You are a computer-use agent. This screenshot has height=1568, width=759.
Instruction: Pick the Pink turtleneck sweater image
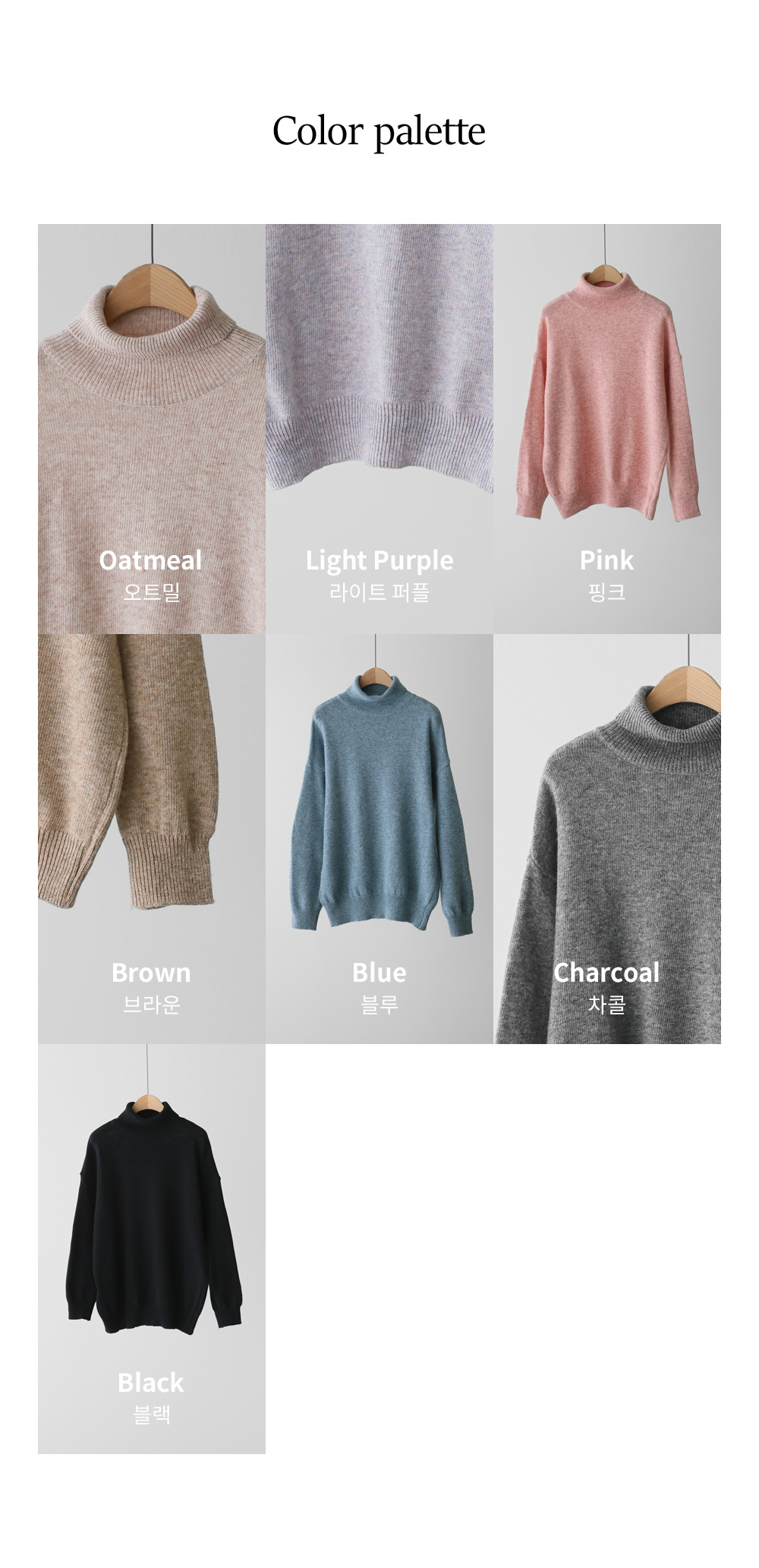607,429
